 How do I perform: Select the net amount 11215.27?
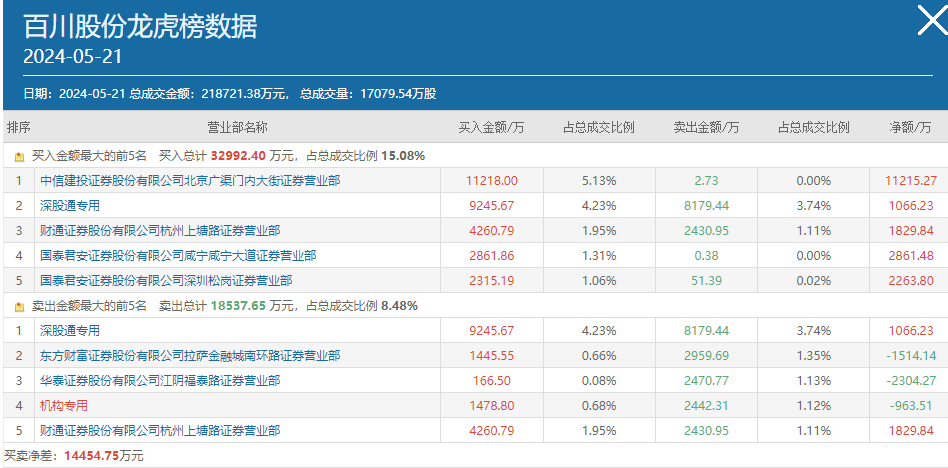point(911,181)
